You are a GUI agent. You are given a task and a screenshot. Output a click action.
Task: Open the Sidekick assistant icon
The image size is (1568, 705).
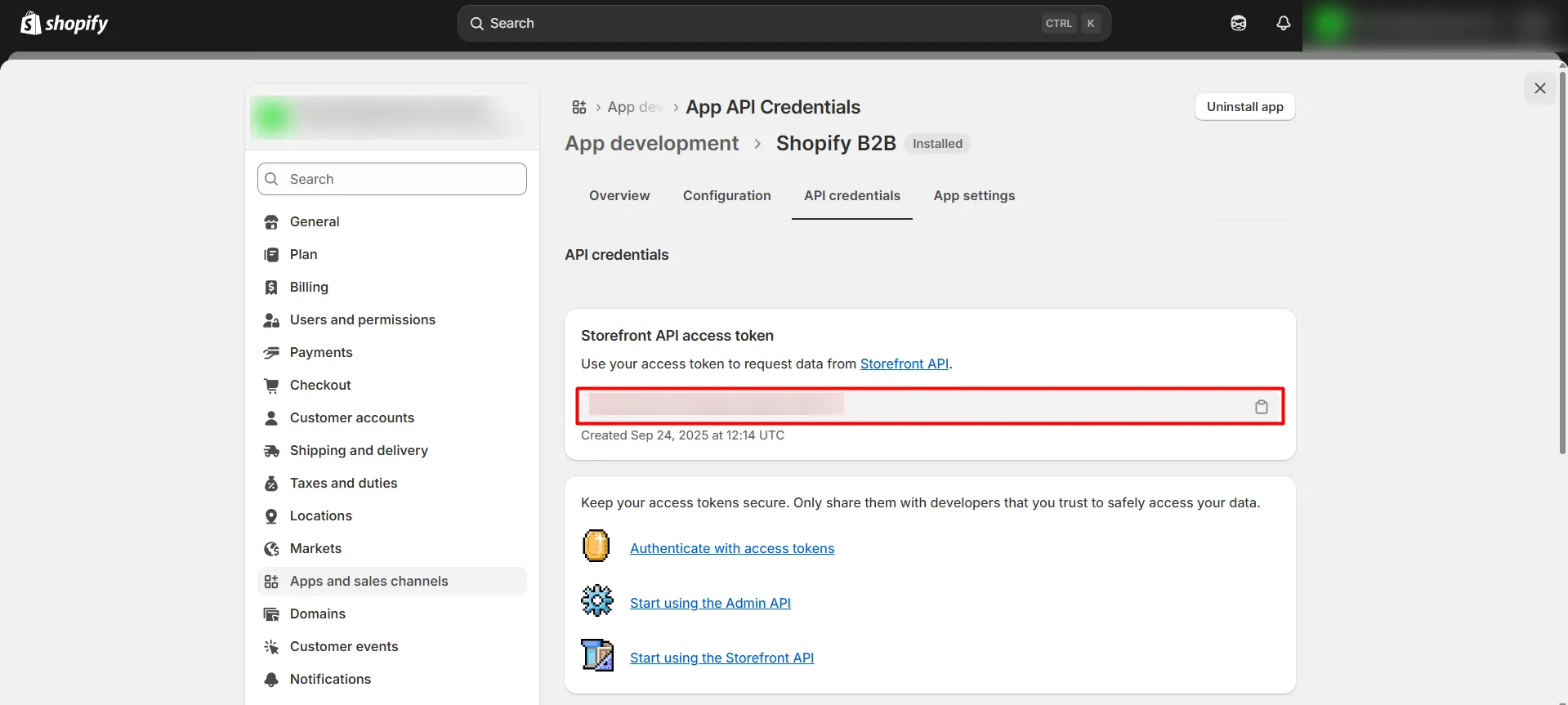(1239, 23)
